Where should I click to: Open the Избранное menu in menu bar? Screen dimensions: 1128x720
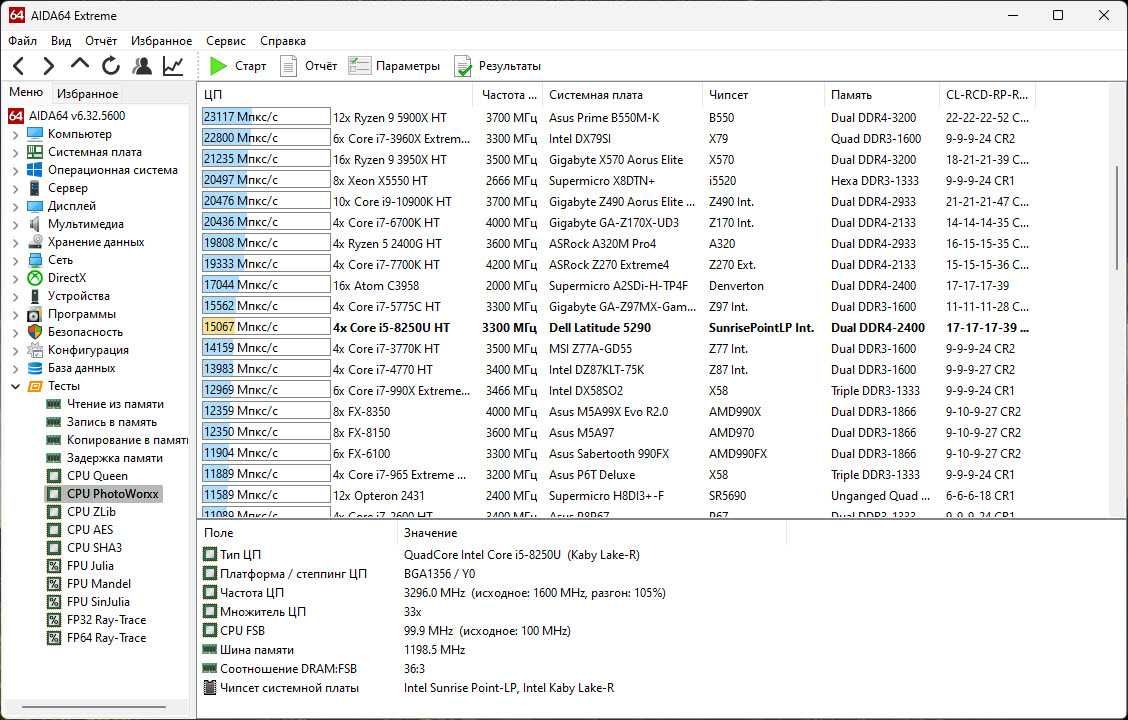pyautogui.click(x=161, y=41)
